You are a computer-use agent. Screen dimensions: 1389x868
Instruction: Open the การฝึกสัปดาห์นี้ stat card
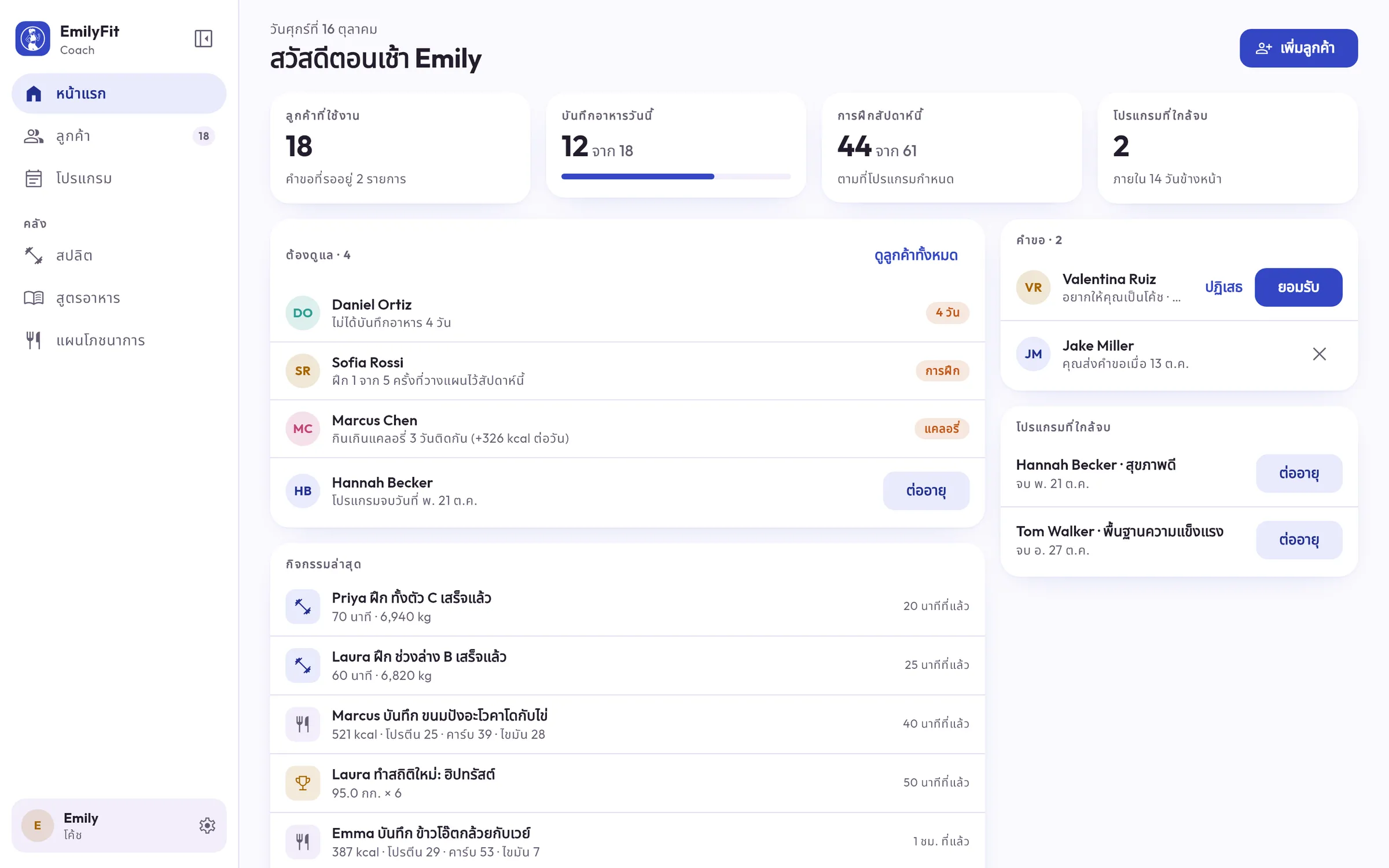click(x=951, y=148)
